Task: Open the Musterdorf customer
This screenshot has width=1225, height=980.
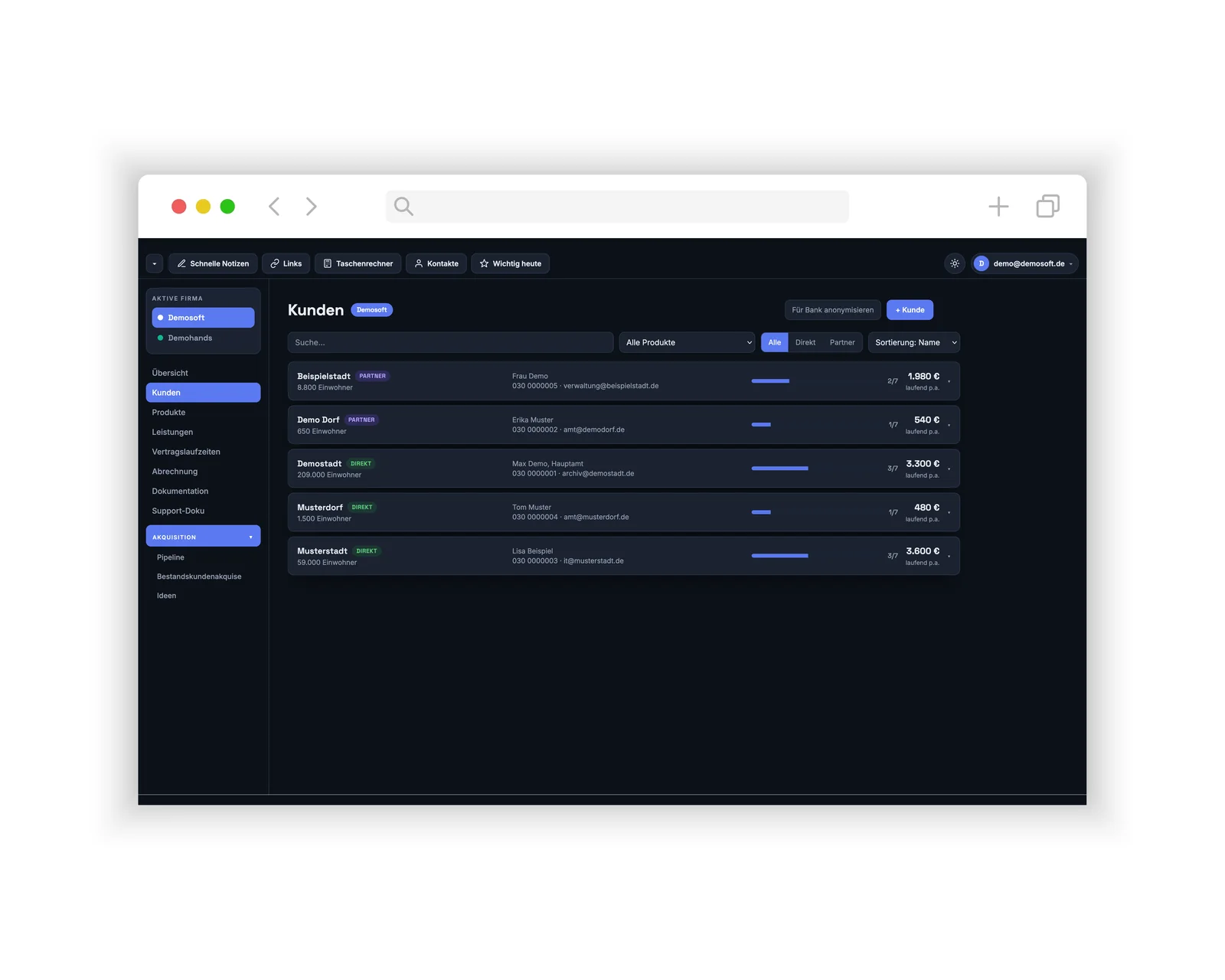Action: [623, 512]
